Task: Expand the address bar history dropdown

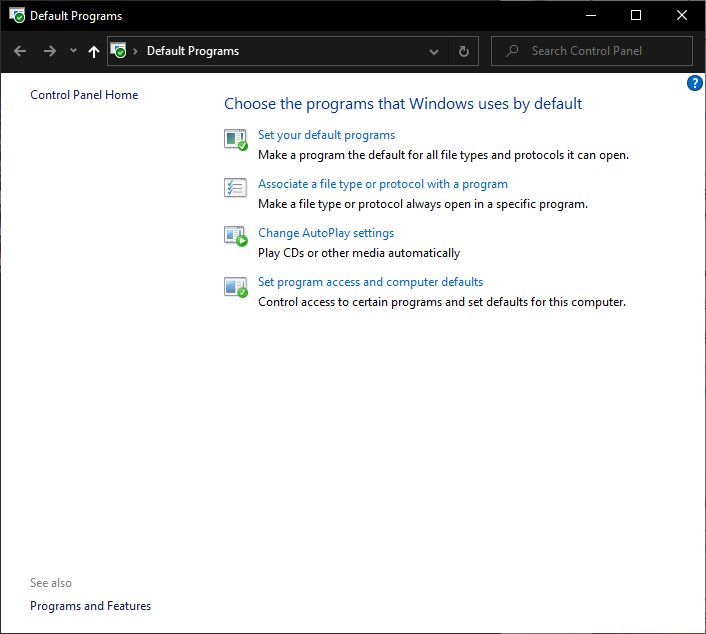Action: click(x=434, y=52)
